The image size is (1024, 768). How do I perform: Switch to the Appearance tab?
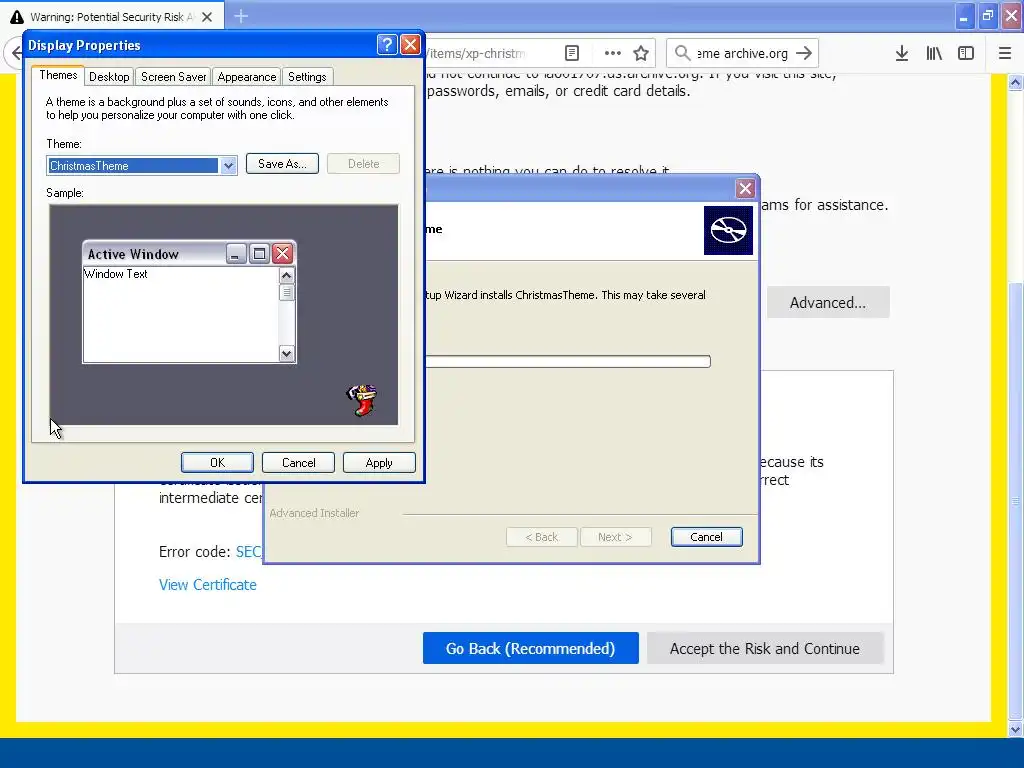coord(247,77)
